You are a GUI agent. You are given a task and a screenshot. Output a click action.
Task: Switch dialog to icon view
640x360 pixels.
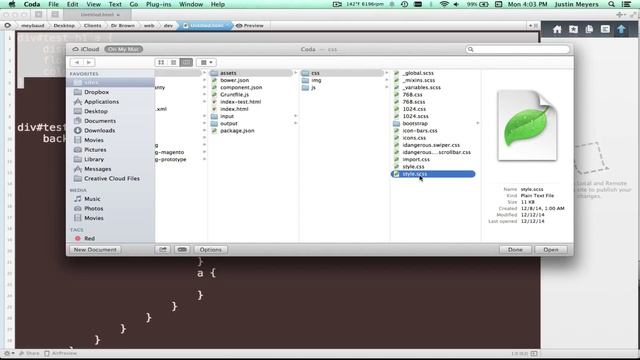[161, 62]
